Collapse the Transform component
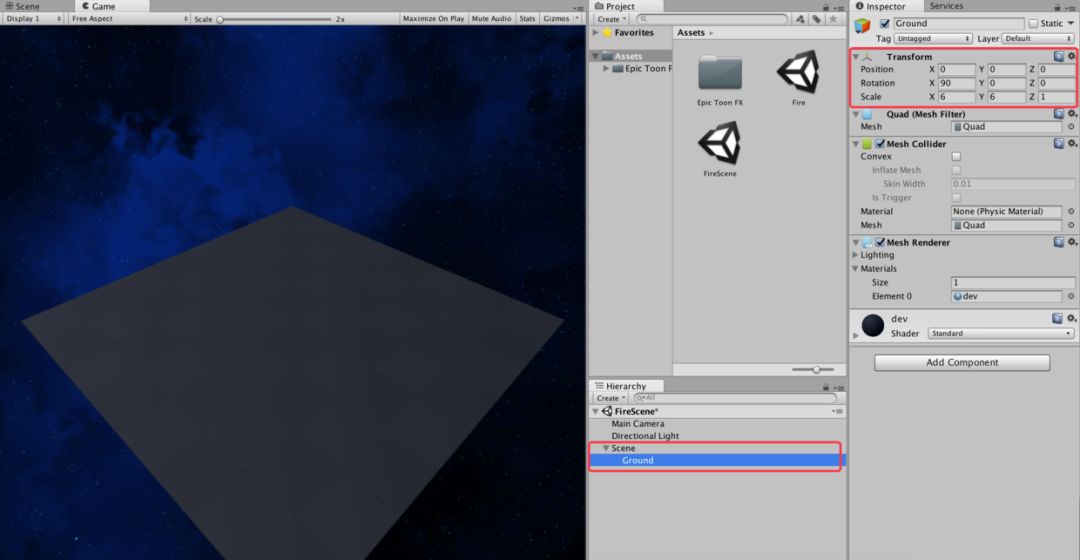 pos(856,56)
